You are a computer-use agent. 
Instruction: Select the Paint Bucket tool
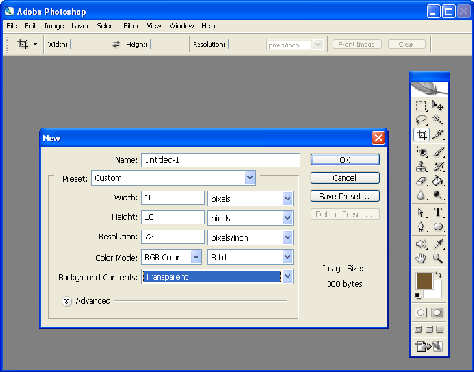437,181
